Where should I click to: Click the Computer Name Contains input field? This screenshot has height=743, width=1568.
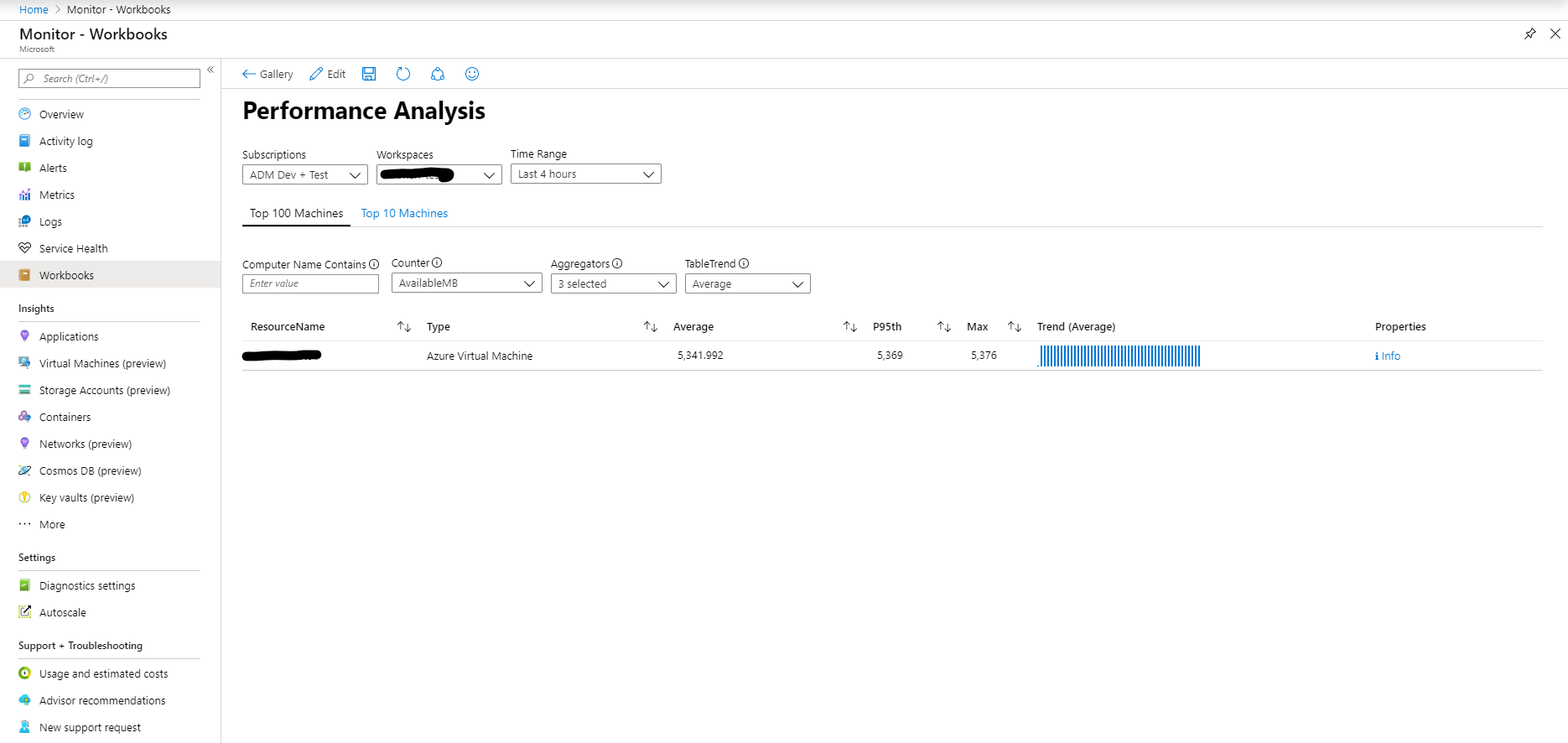point(310,283)
